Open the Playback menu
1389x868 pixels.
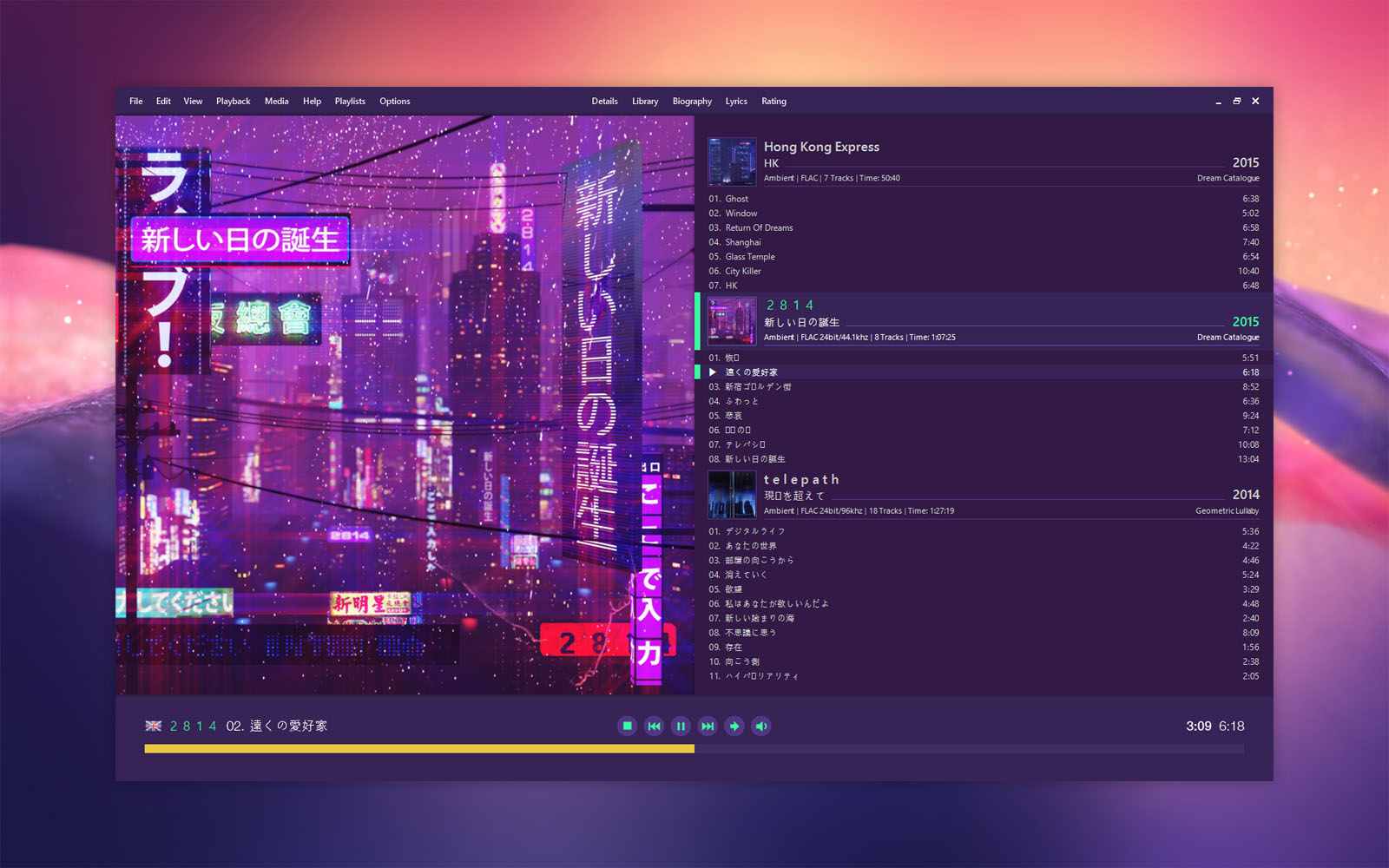pyautogui.click(x=234, y=102)
